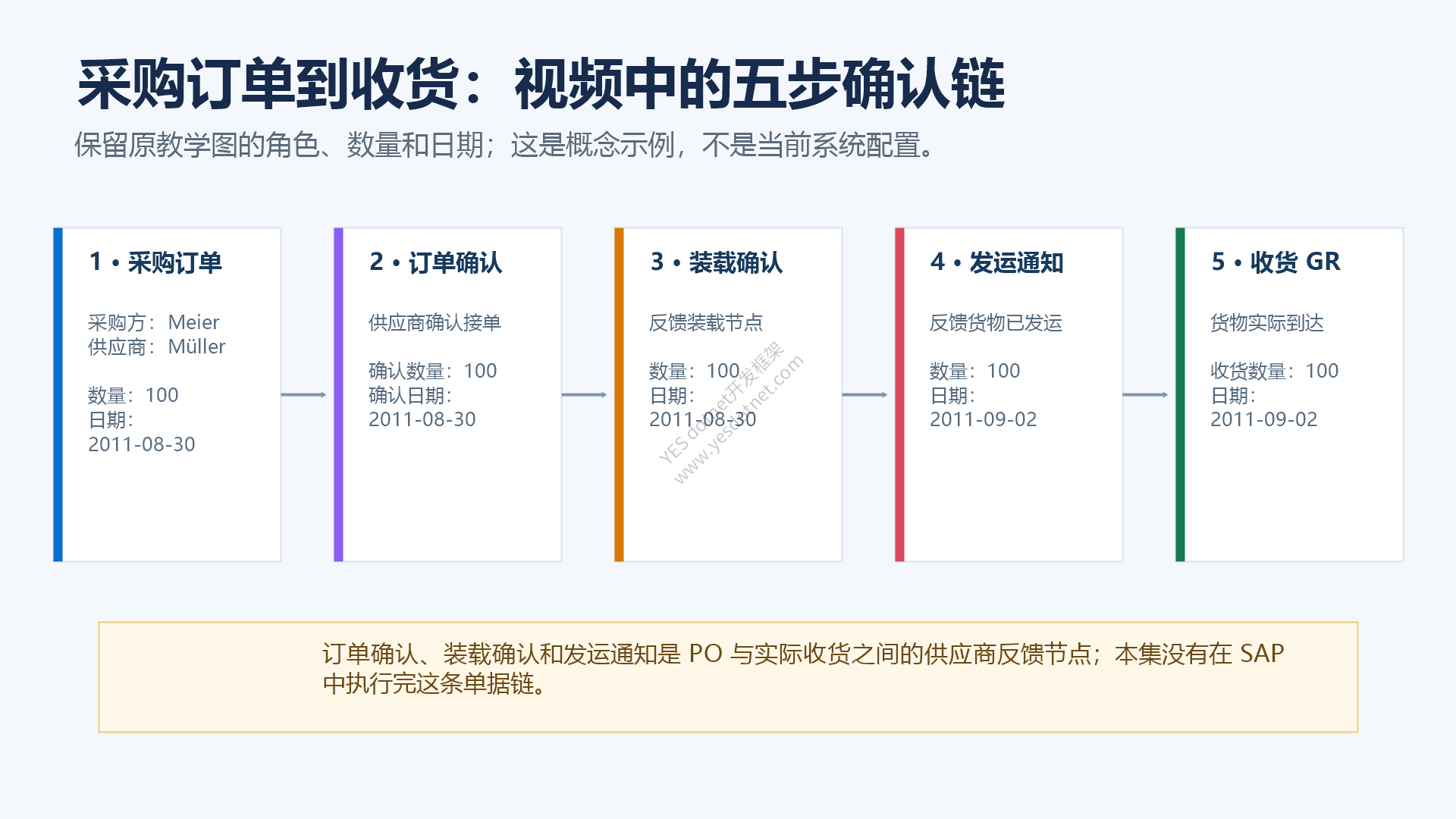
Task: Click the title 采购订单到收货：视频中的五步确认链
Action: tap(541, 84)
